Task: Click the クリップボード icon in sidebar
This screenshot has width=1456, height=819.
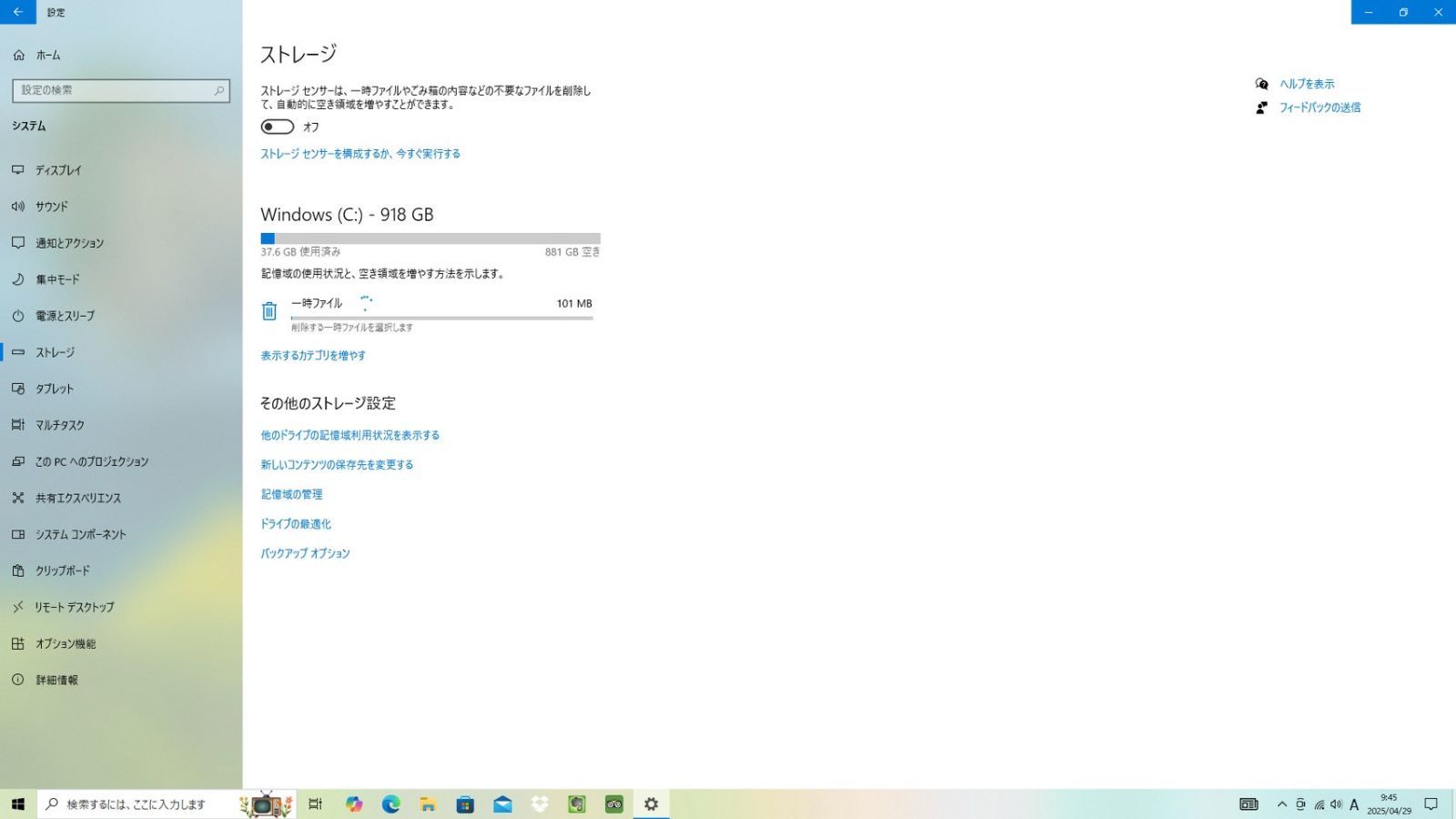Action: pyautogui.click(x=18, y=571)
